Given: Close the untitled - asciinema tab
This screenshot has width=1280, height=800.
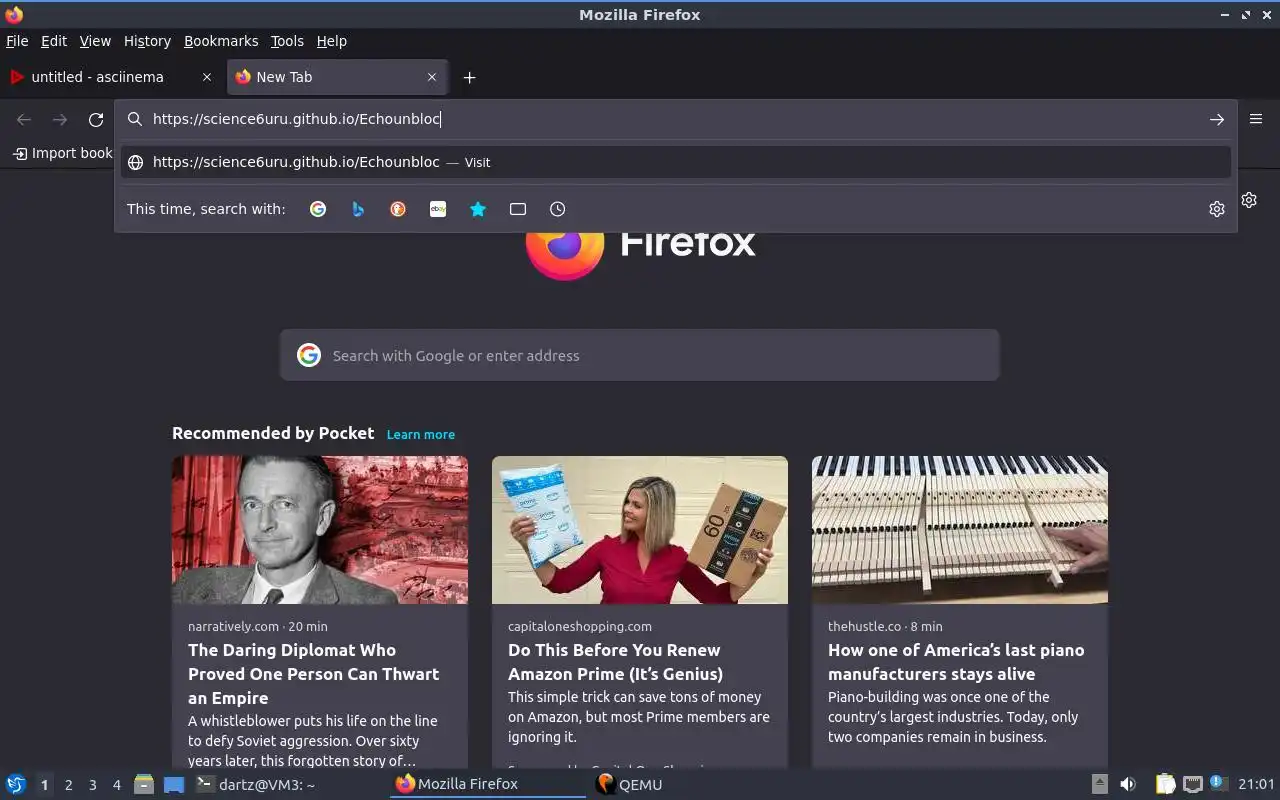Looking at the screenshot, I should (x=207, y=77).
